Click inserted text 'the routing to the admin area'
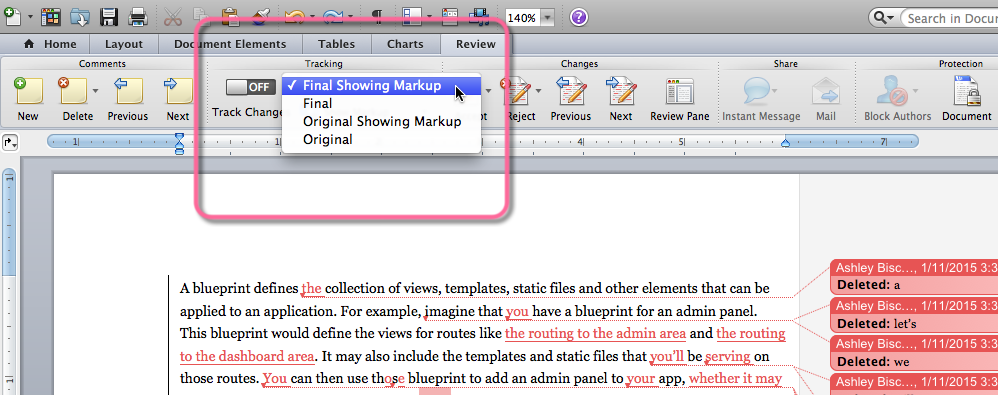The height and width of the screenshot is (395, 998). click(595, 334)
